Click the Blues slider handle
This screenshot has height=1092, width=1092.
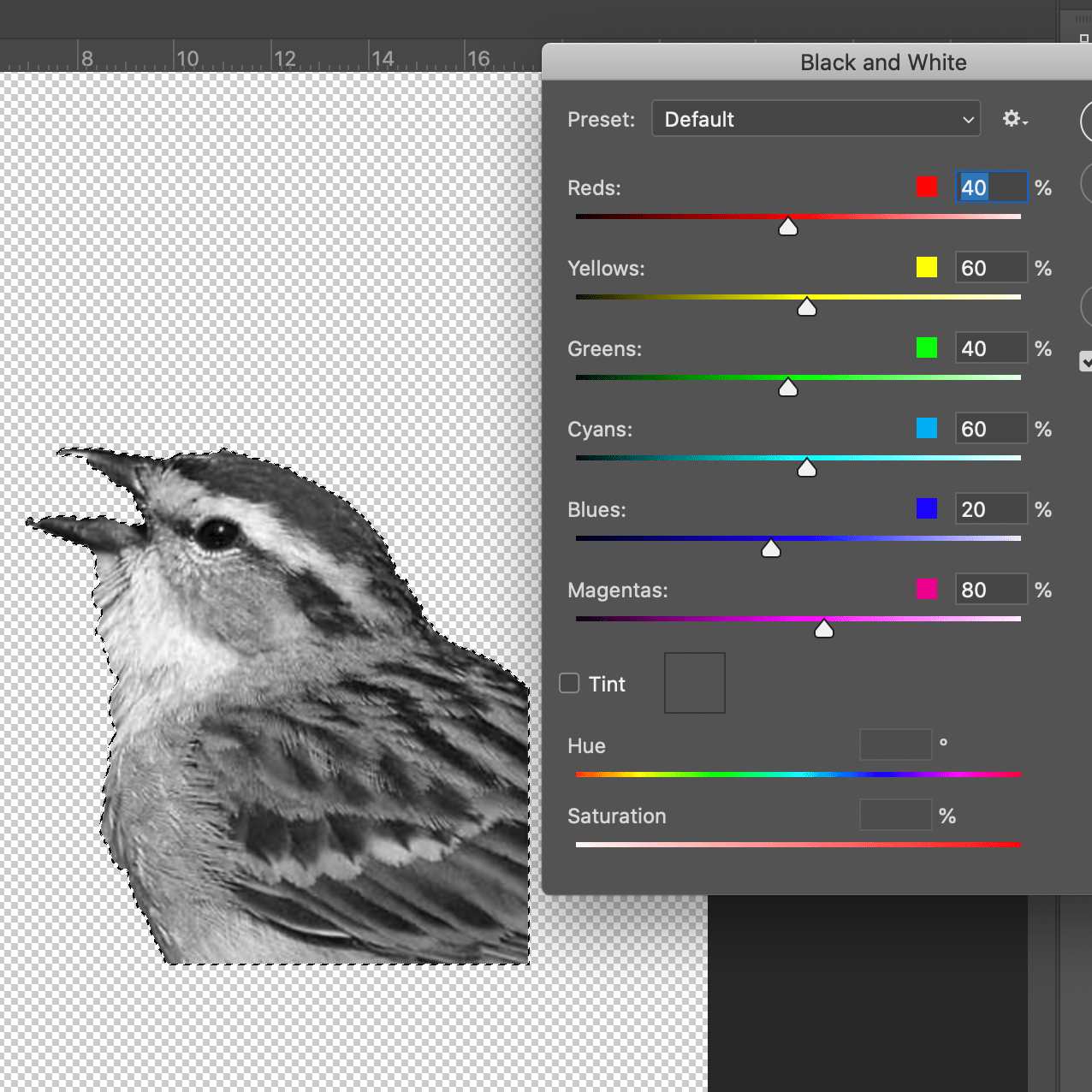tap(771, 549)
